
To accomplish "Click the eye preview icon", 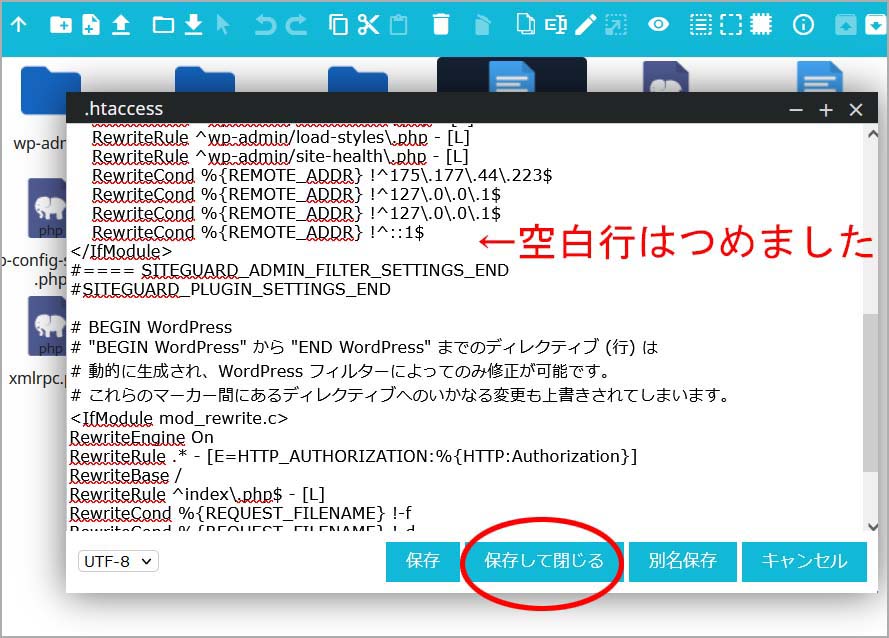I will coord(658,24).
